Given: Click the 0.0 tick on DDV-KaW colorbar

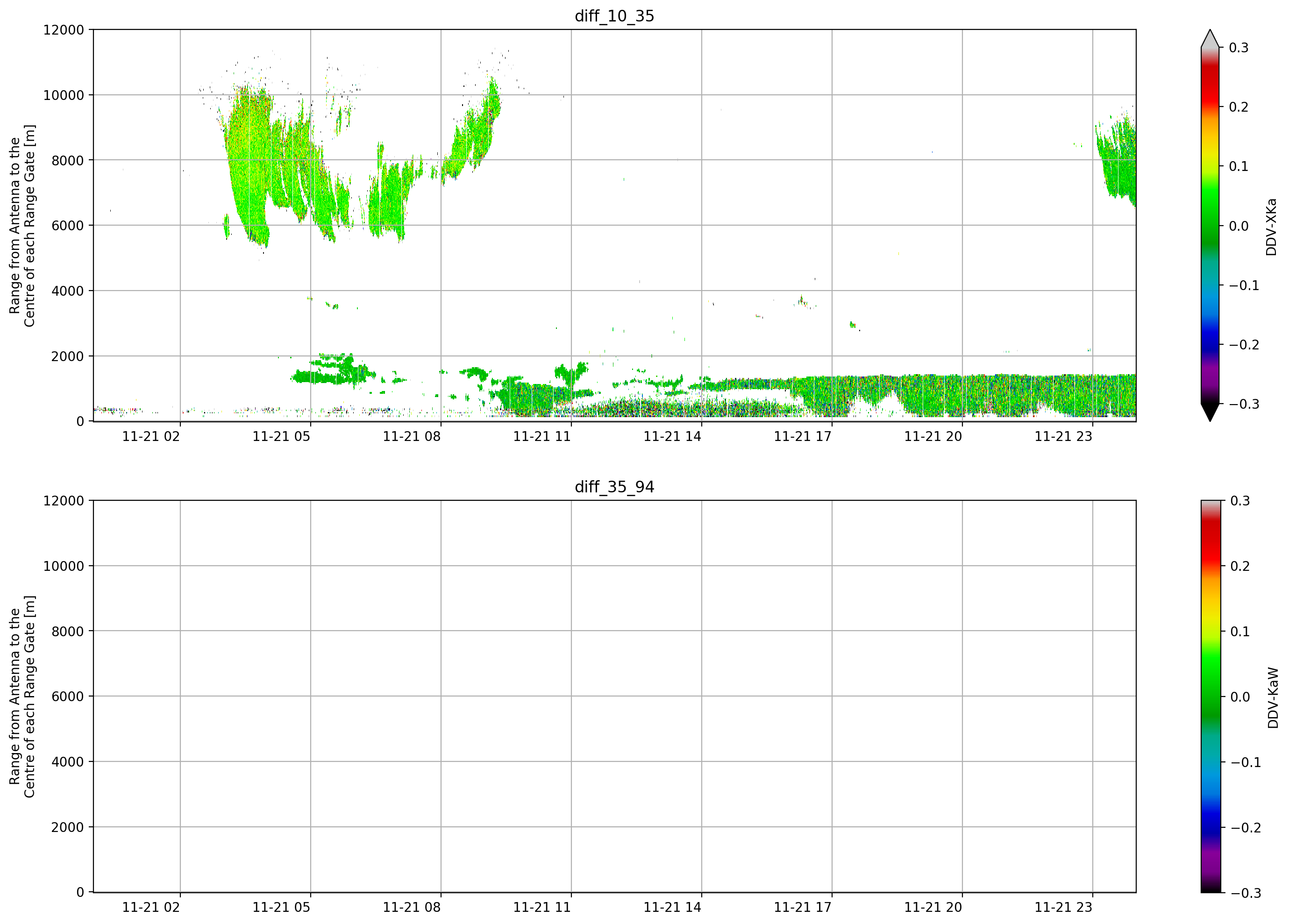Looking at the screenshot, I should pyautogui.click(x=1240, y=697).
